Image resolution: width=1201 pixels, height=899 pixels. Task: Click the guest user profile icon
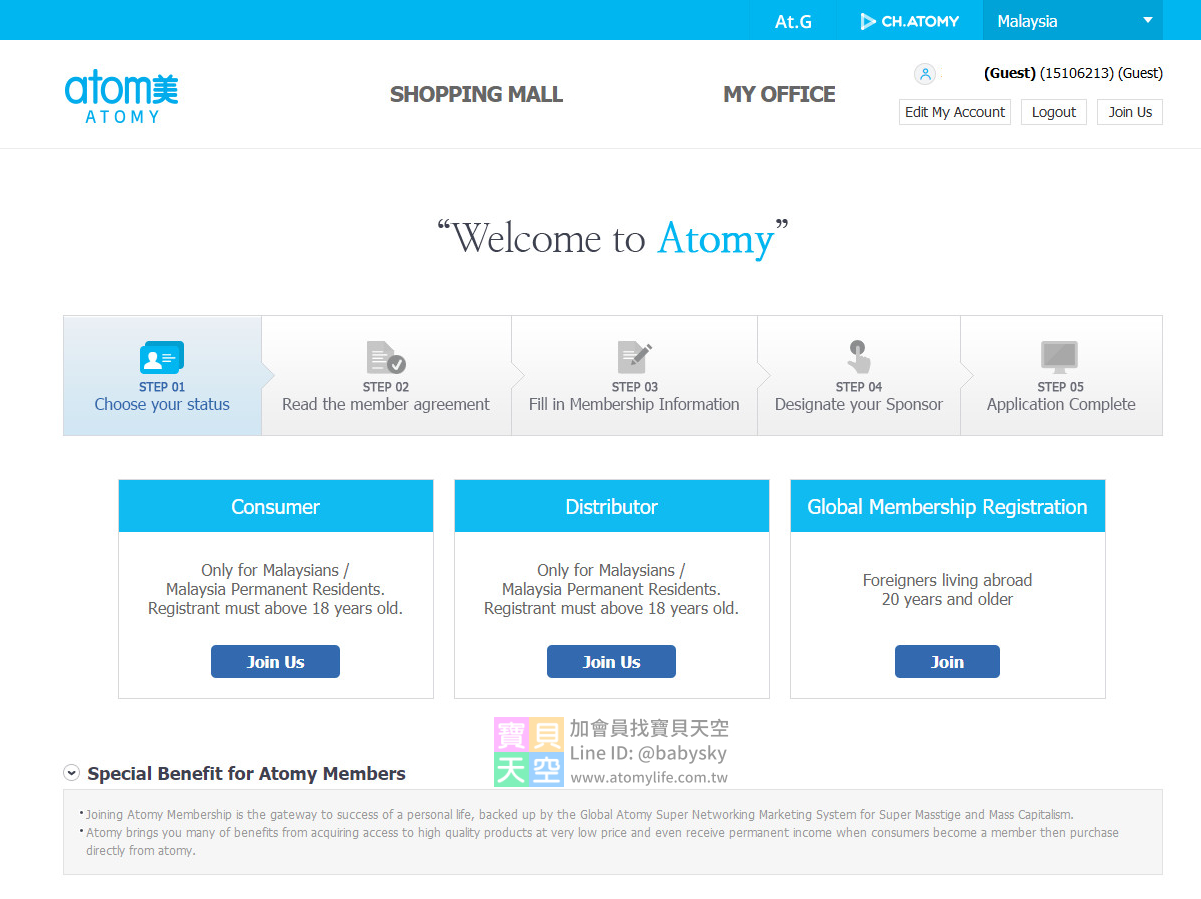point(925,73)
